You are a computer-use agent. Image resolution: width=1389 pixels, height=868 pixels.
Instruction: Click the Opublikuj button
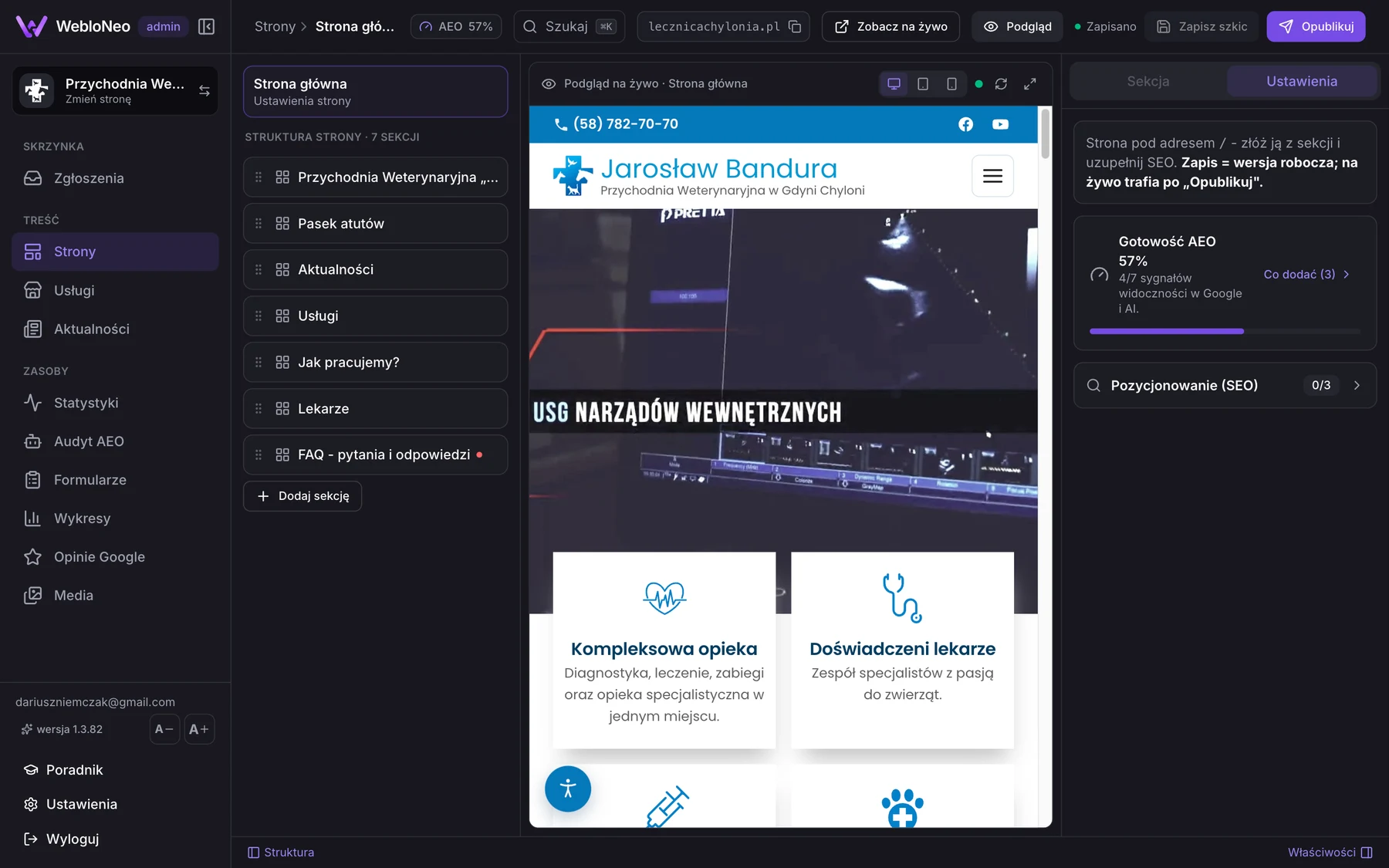click(1316, 26)
